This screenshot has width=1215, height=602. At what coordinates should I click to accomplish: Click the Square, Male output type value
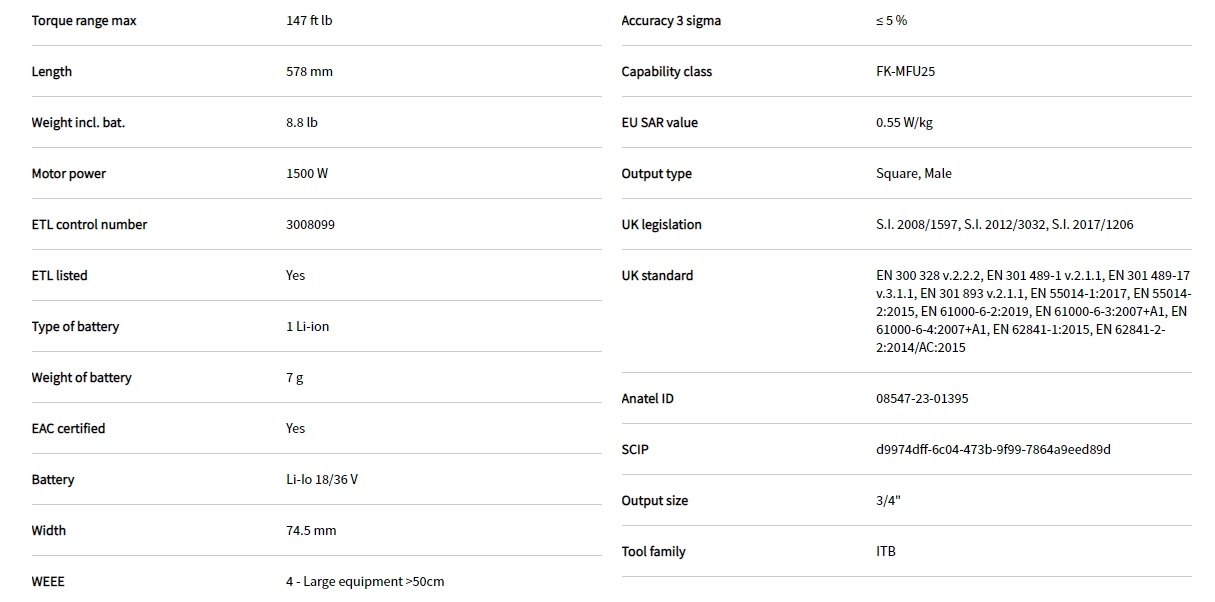914,174
